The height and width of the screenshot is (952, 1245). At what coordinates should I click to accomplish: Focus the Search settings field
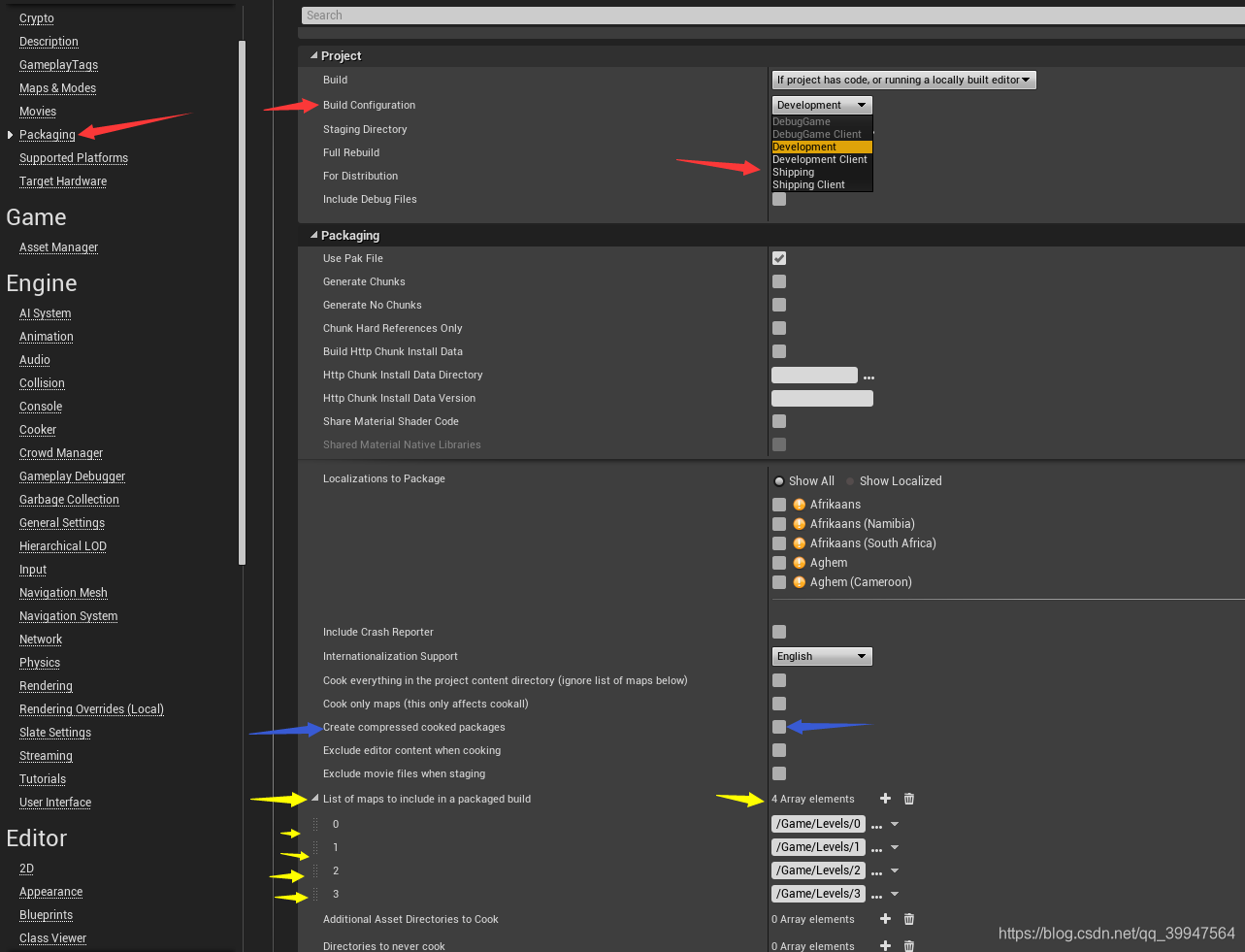(772, 16)
